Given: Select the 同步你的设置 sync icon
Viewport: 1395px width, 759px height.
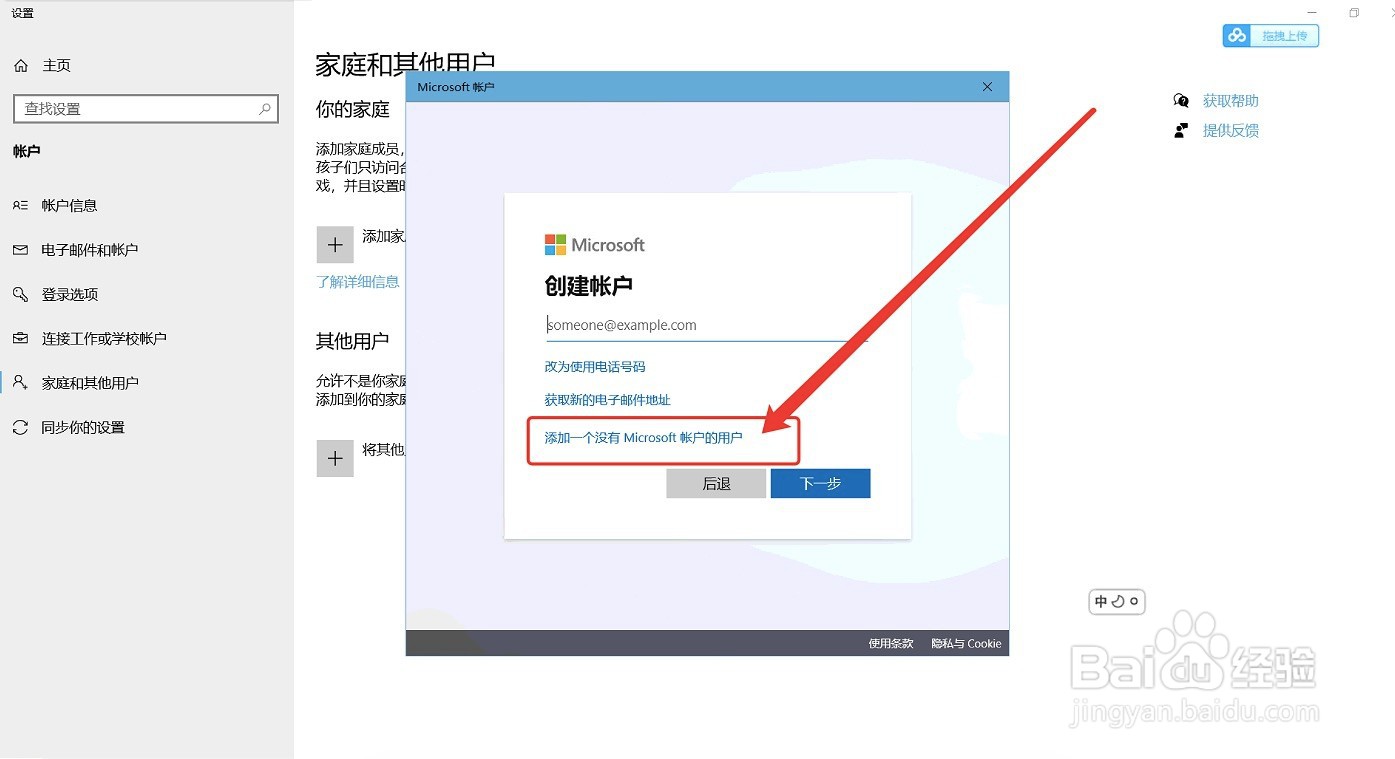Looking at the screenshot, I should point(21,427).
